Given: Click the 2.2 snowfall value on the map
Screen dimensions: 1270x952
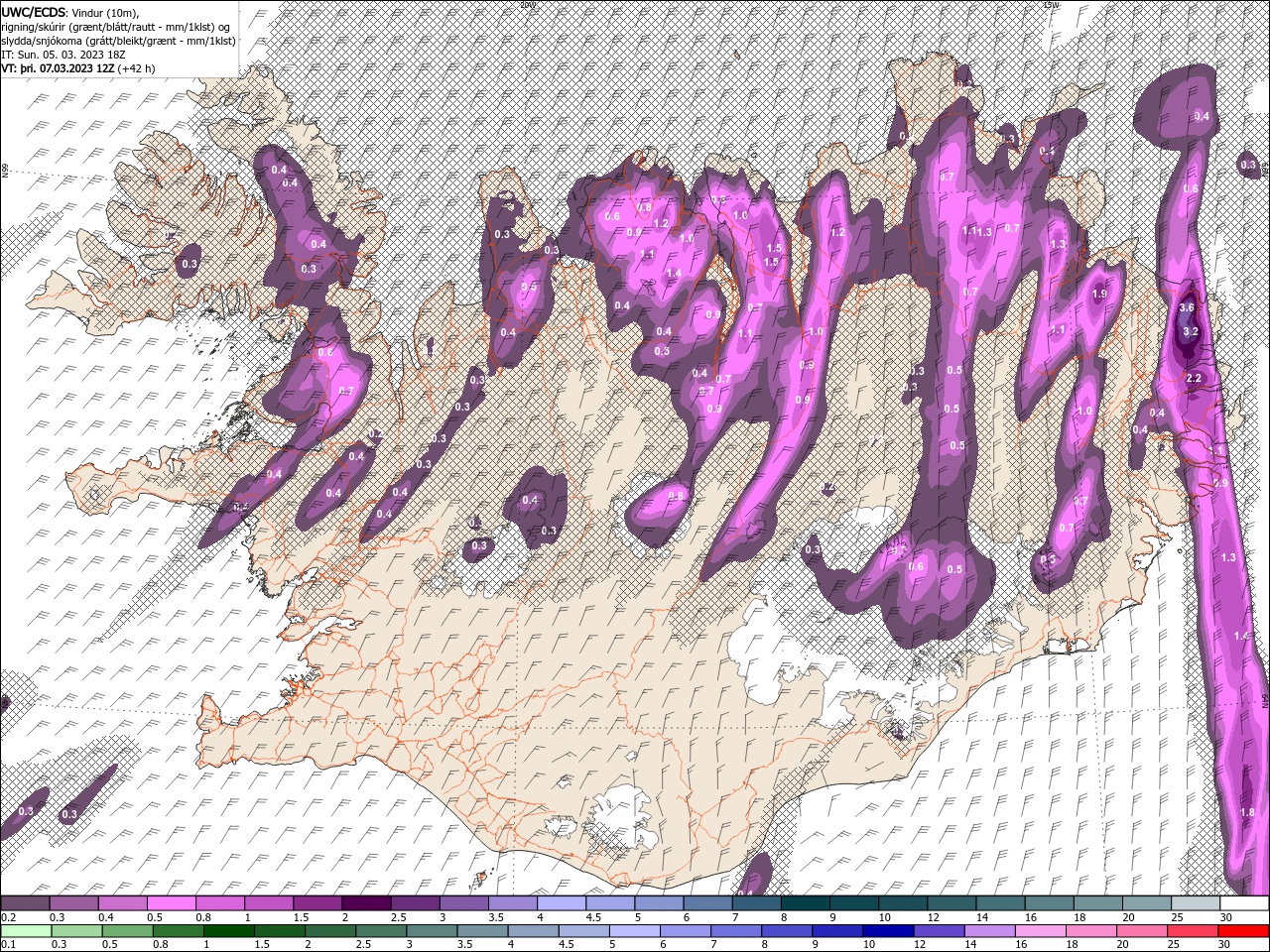Looking at the screenshot, I should pyautogui.click(x=1194, y=378).
